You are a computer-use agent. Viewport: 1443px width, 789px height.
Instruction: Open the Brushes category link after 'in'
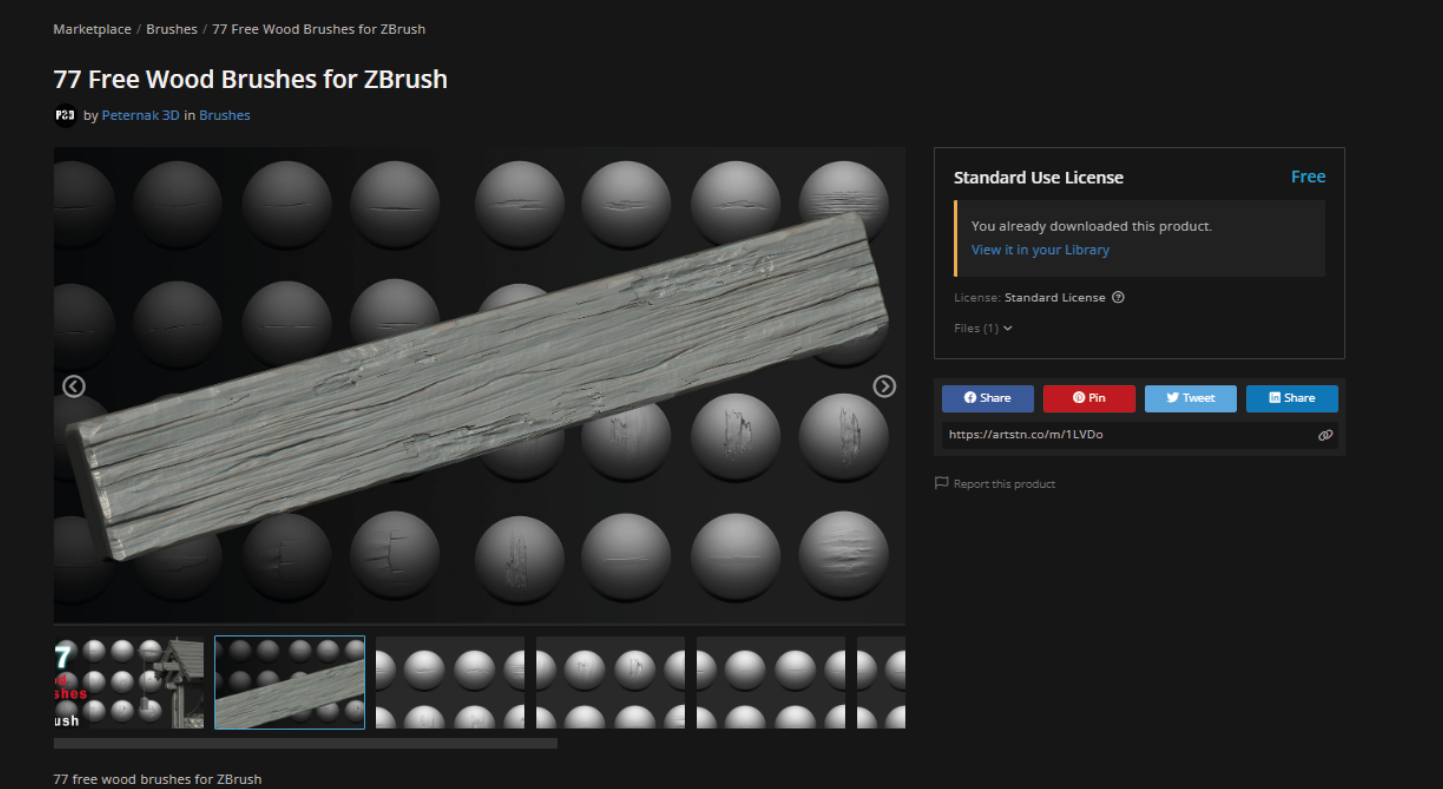[225, 115]
